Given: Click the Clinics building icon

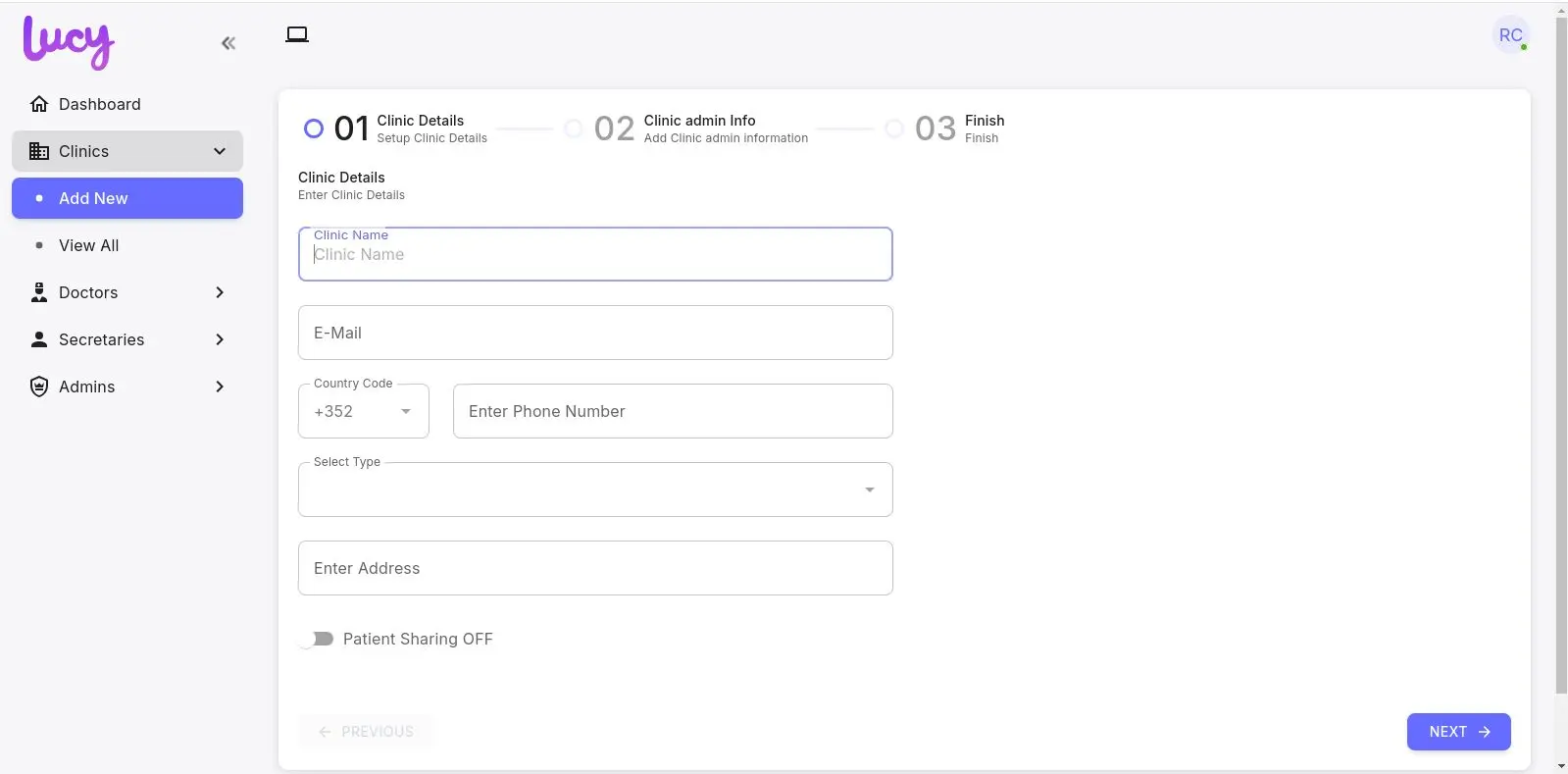Looking at the screenshot, I should tap(39, 151).
